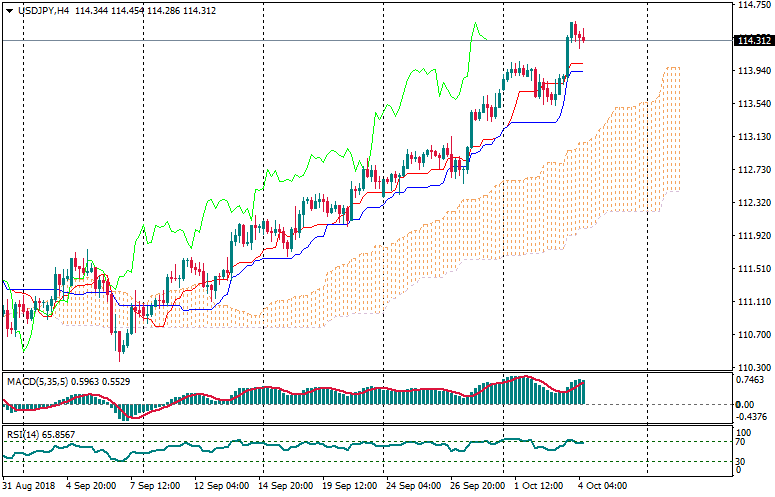This screenshot has height=497, width=775.
Task: Click the 31 Aug 2018 date label
Action: pyautogui.click(x=28, y=486)
